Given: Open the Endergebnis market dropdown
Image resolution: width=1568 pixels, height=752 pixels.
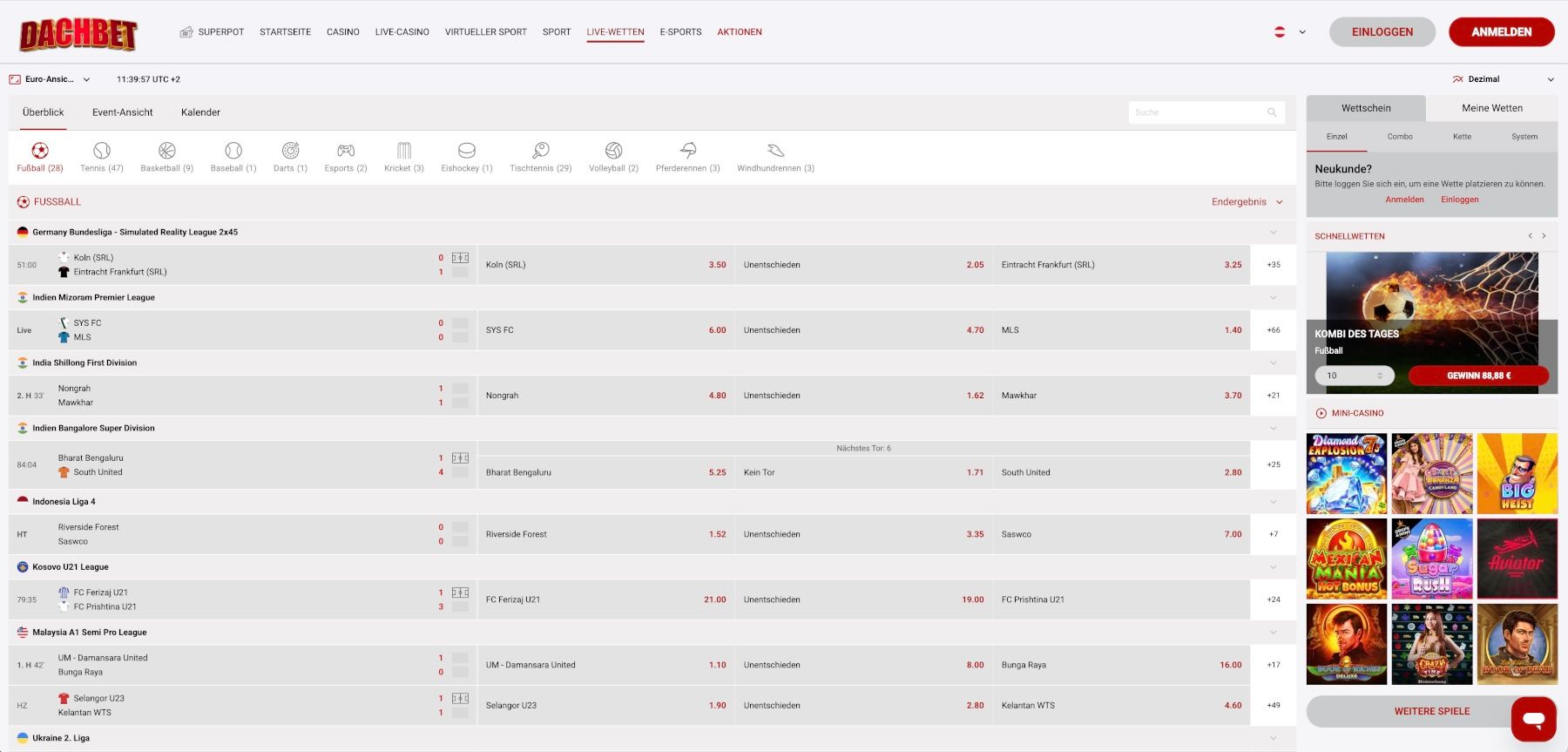Looking at the screenshot, I should pos(1247,202).
